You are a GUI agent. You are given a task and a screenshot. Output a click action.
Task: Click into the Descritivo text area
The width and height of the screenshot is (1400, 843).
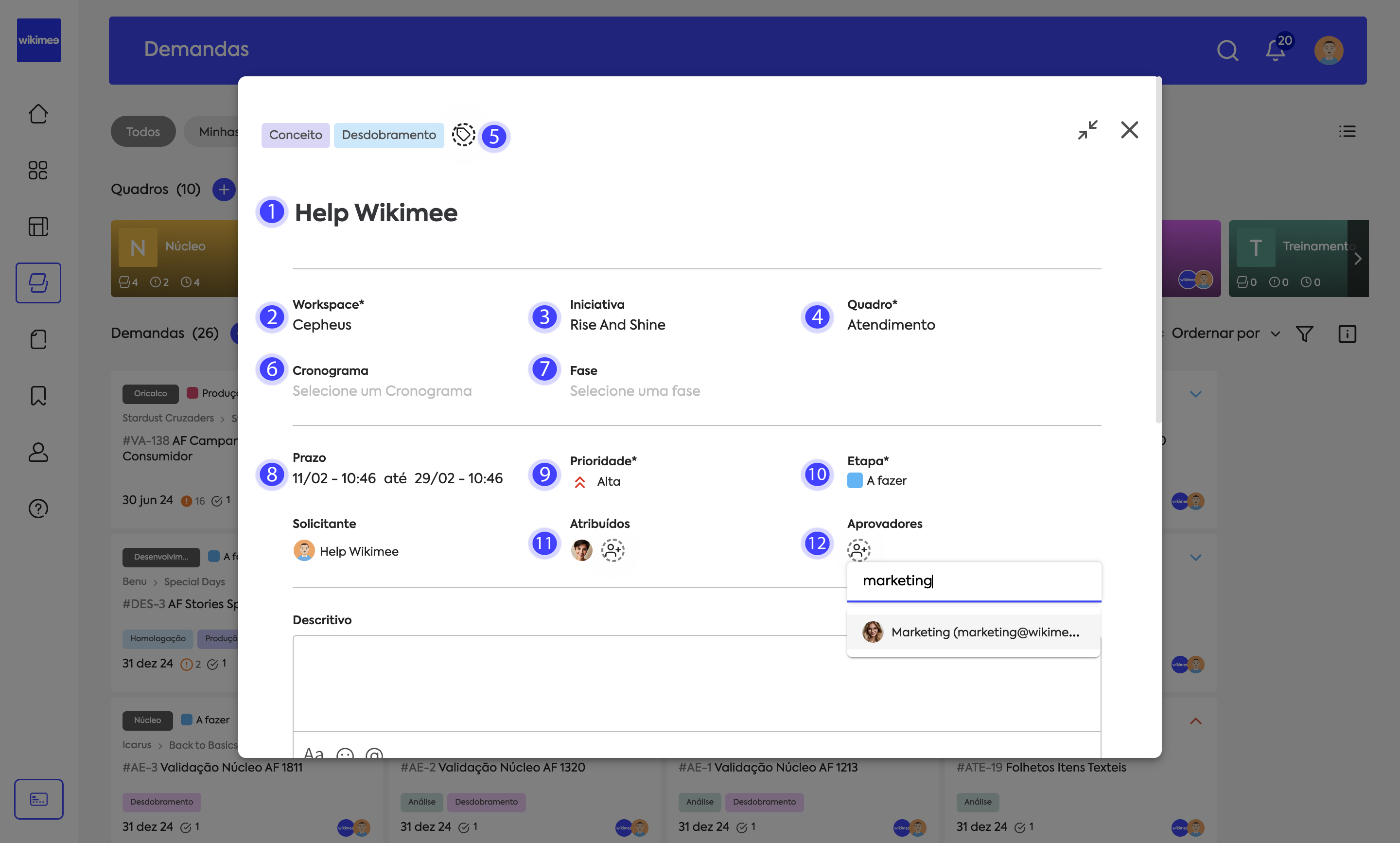coord(568,682)
